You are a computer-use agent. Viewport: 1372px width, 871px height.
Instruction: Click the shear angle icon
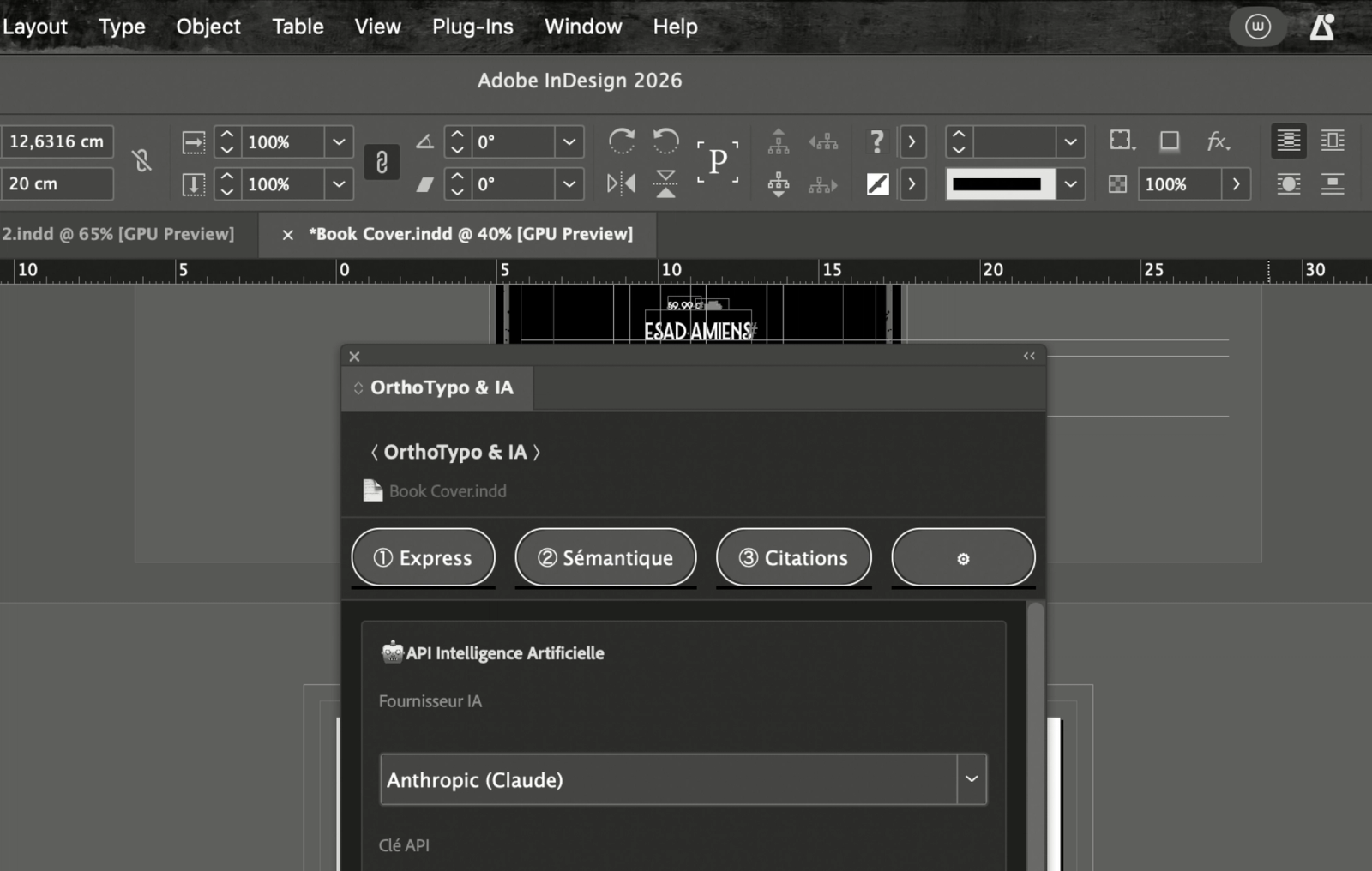424,183
